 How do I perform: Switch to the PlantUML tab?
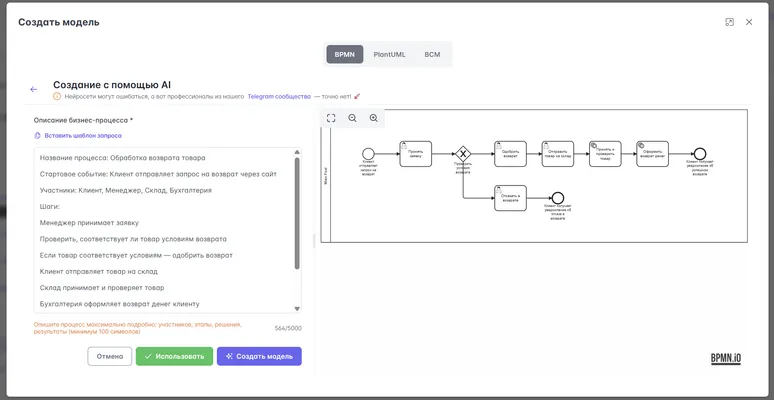[391, 54]
